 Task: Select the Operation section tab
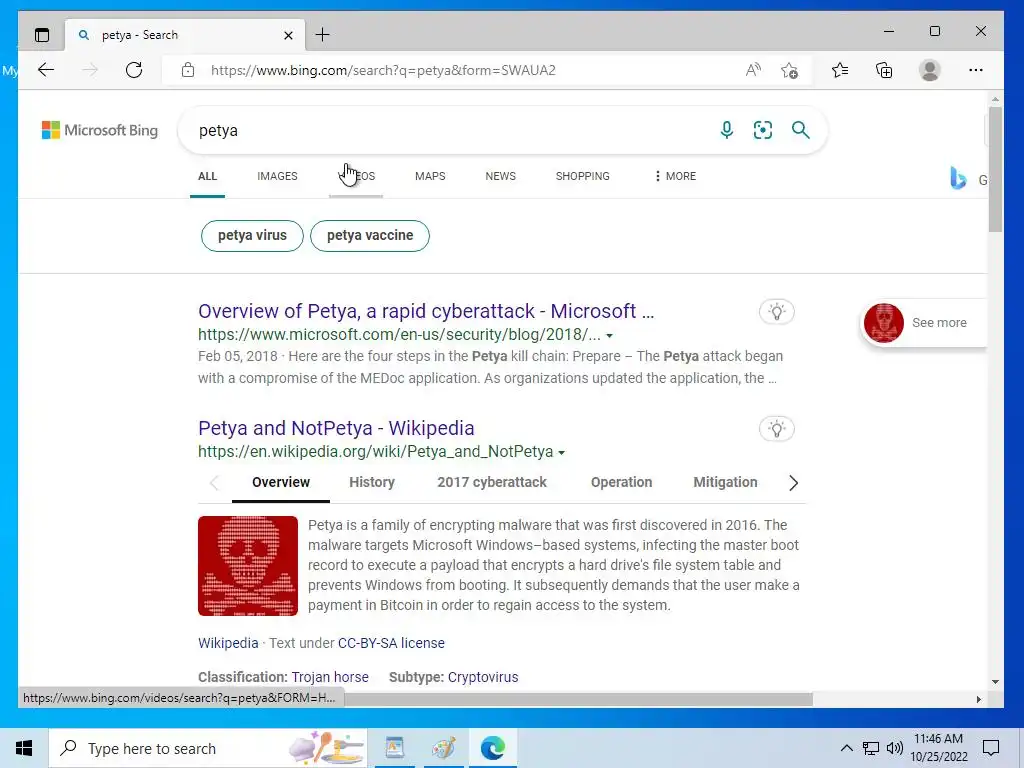click(x=621, y=483)
